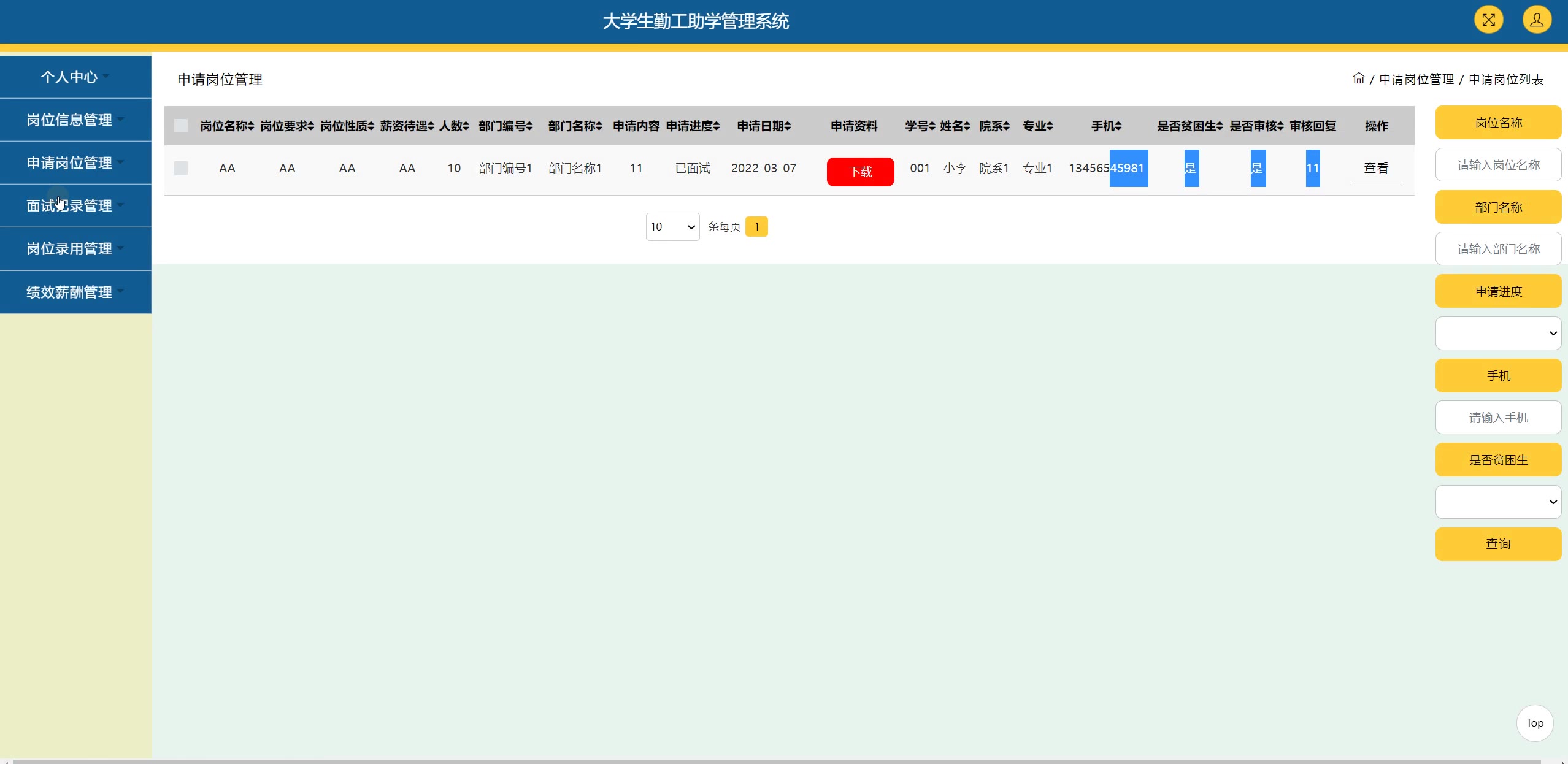Click the 手机 filter label button
The image size is (1568, 764).
[1498, 375]
